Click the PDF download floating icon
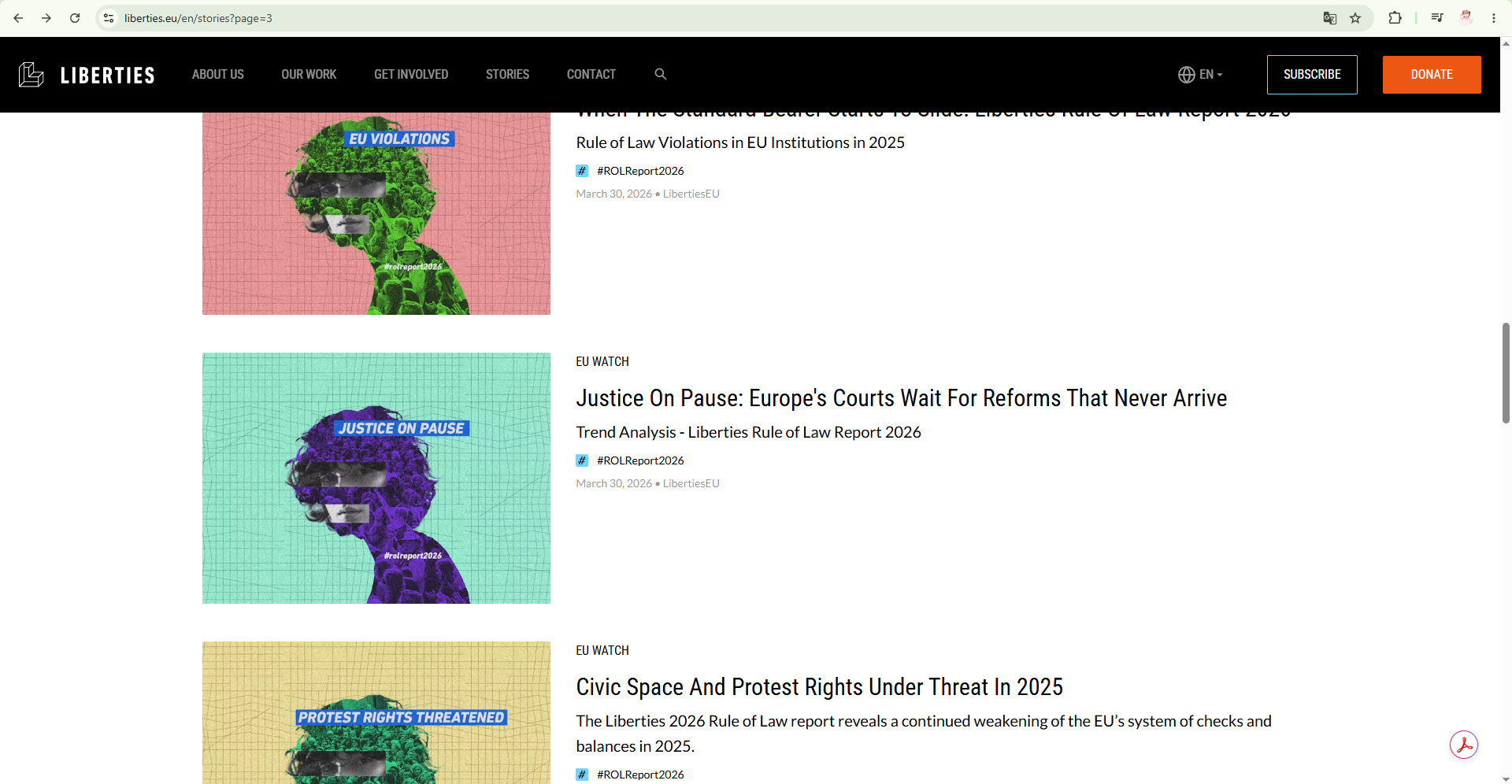Screen dimensions: 1512x784 coord(1464,745)
